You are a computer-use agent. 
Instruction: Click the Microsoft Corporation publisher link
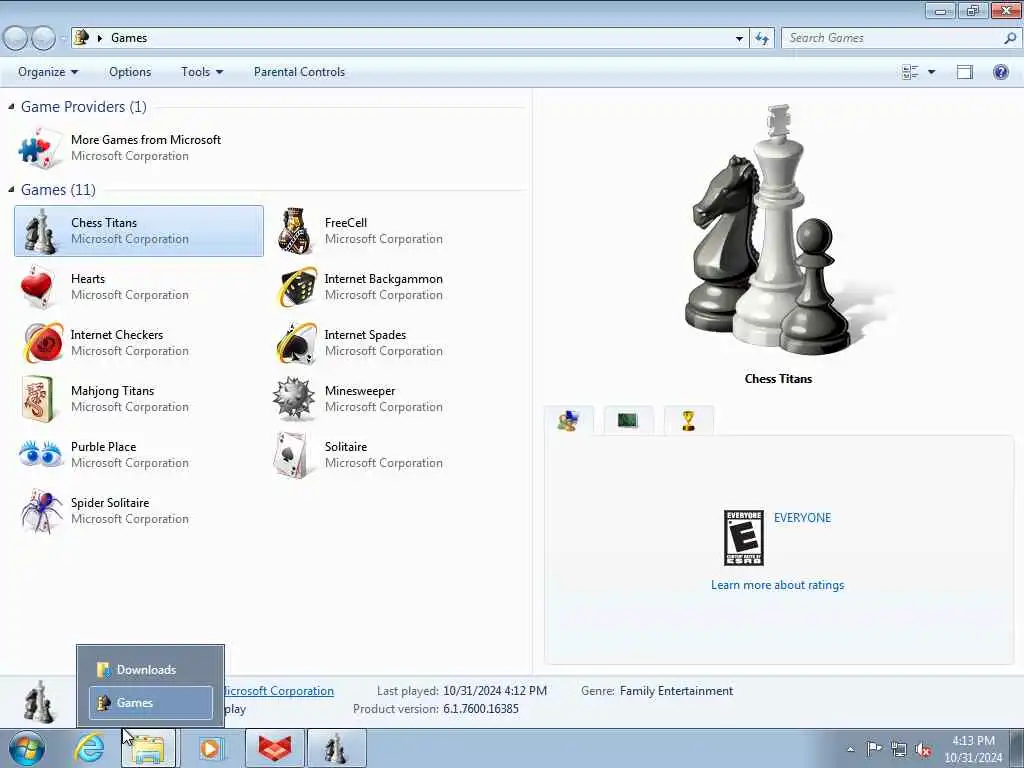[x=279, y=691]
